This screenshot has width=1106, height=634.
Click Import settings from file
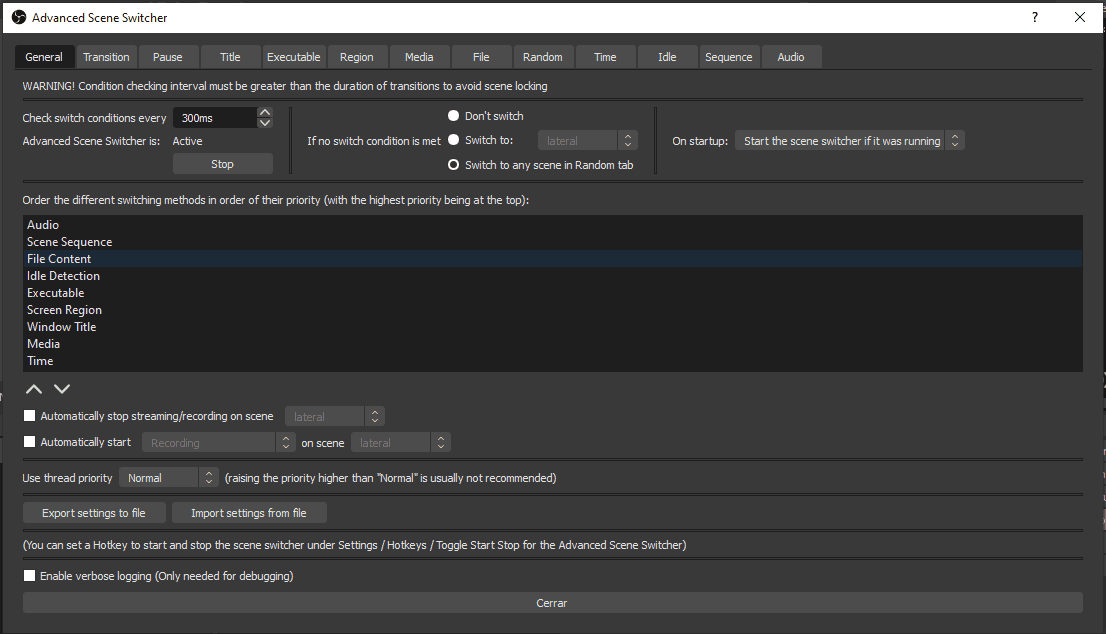[249, 513]
